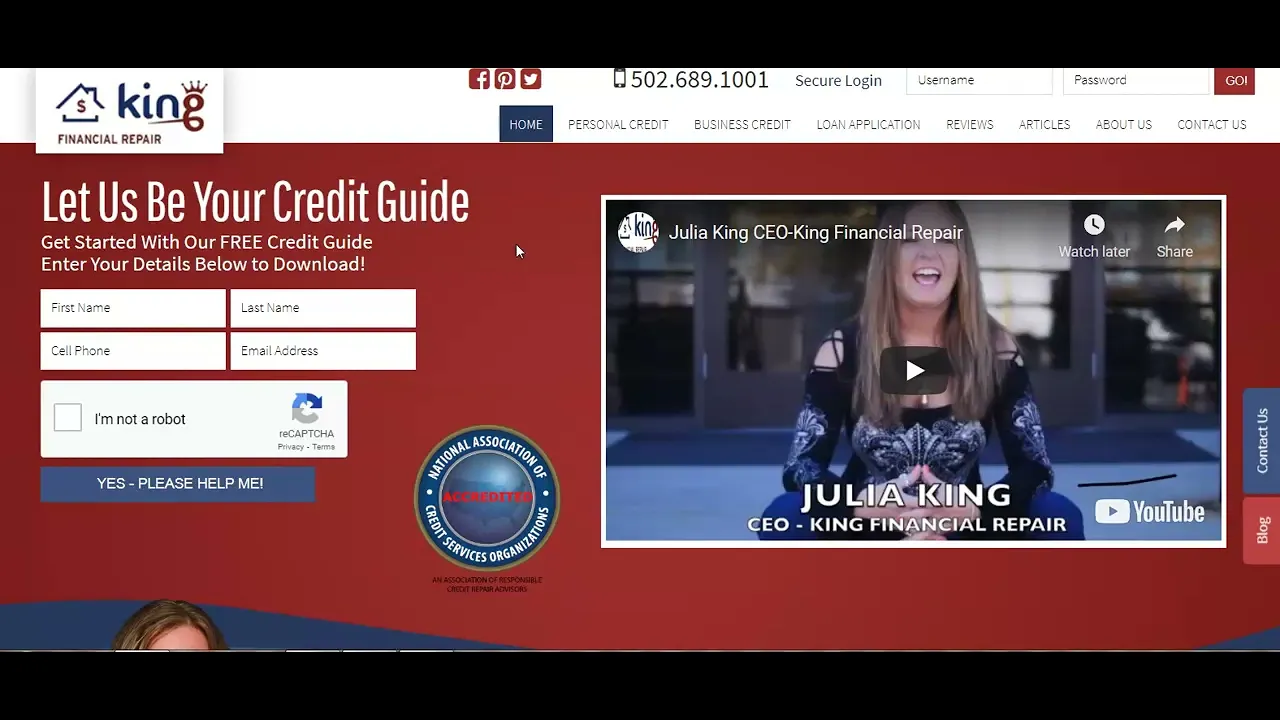Click the phone icon beside 502.689.1001

(x=620, y=78)
